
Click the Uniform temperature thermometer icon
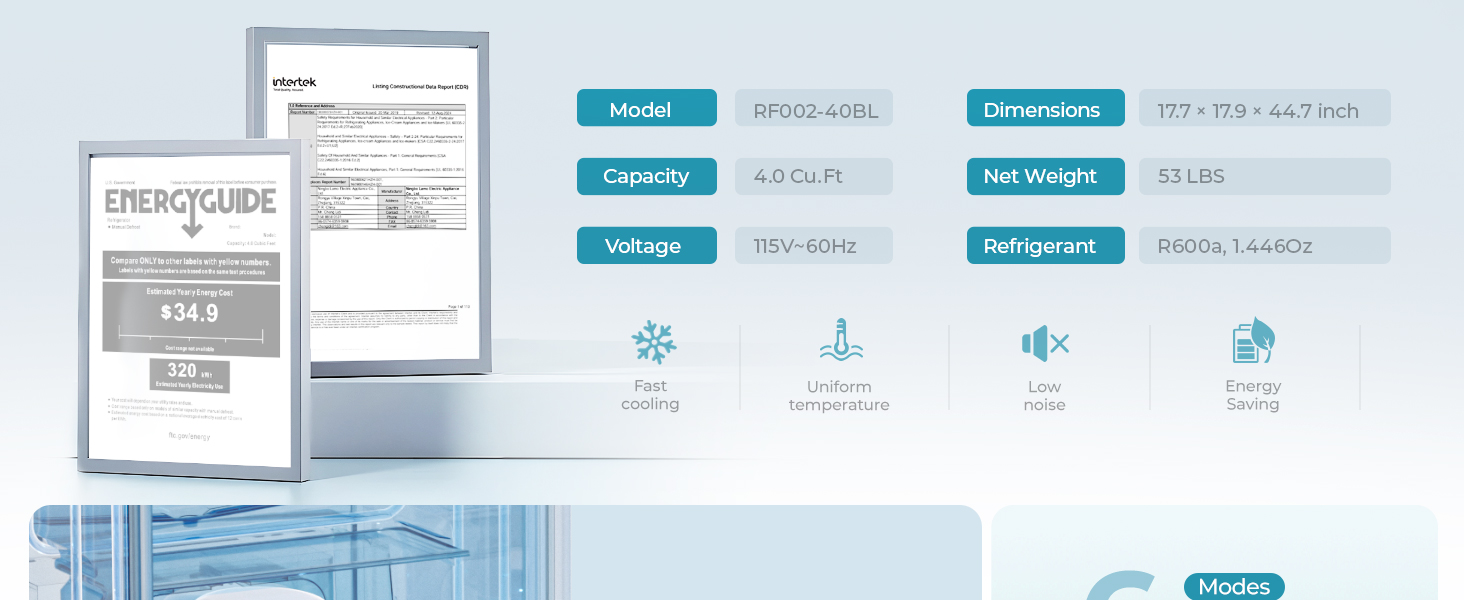coord(841,341)
